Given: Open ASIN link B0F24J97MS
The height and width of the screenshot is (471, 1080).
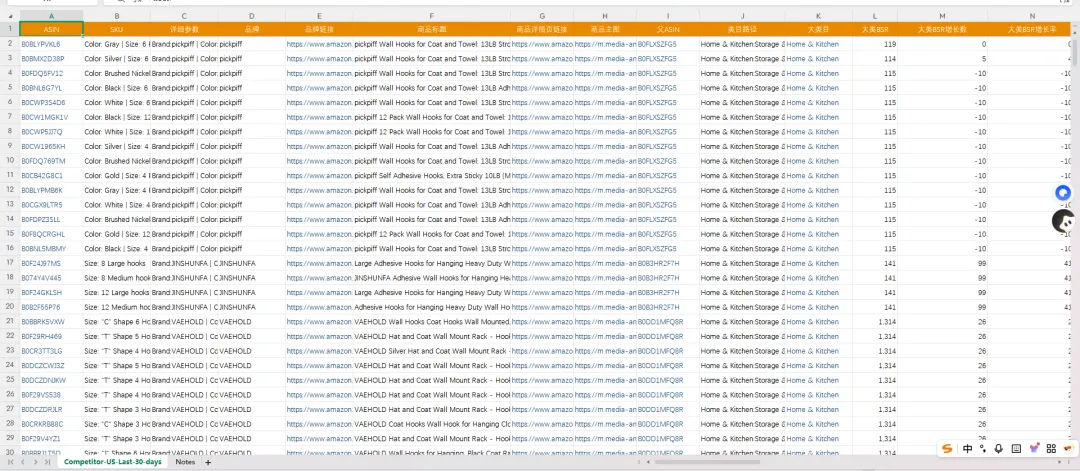Looking at the screenshot, I should click(41, 263).
